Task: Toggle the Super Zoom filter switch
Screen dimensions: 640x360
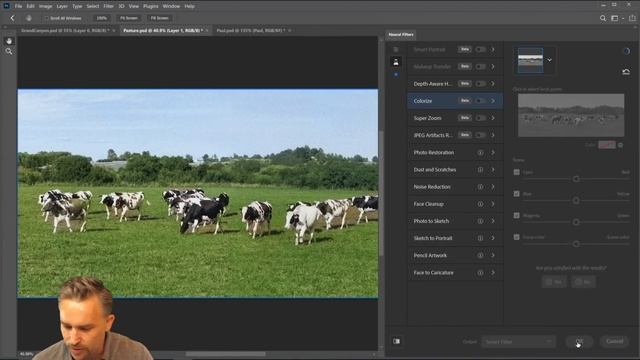Action: pyautogui.click(x=481, y=118)
